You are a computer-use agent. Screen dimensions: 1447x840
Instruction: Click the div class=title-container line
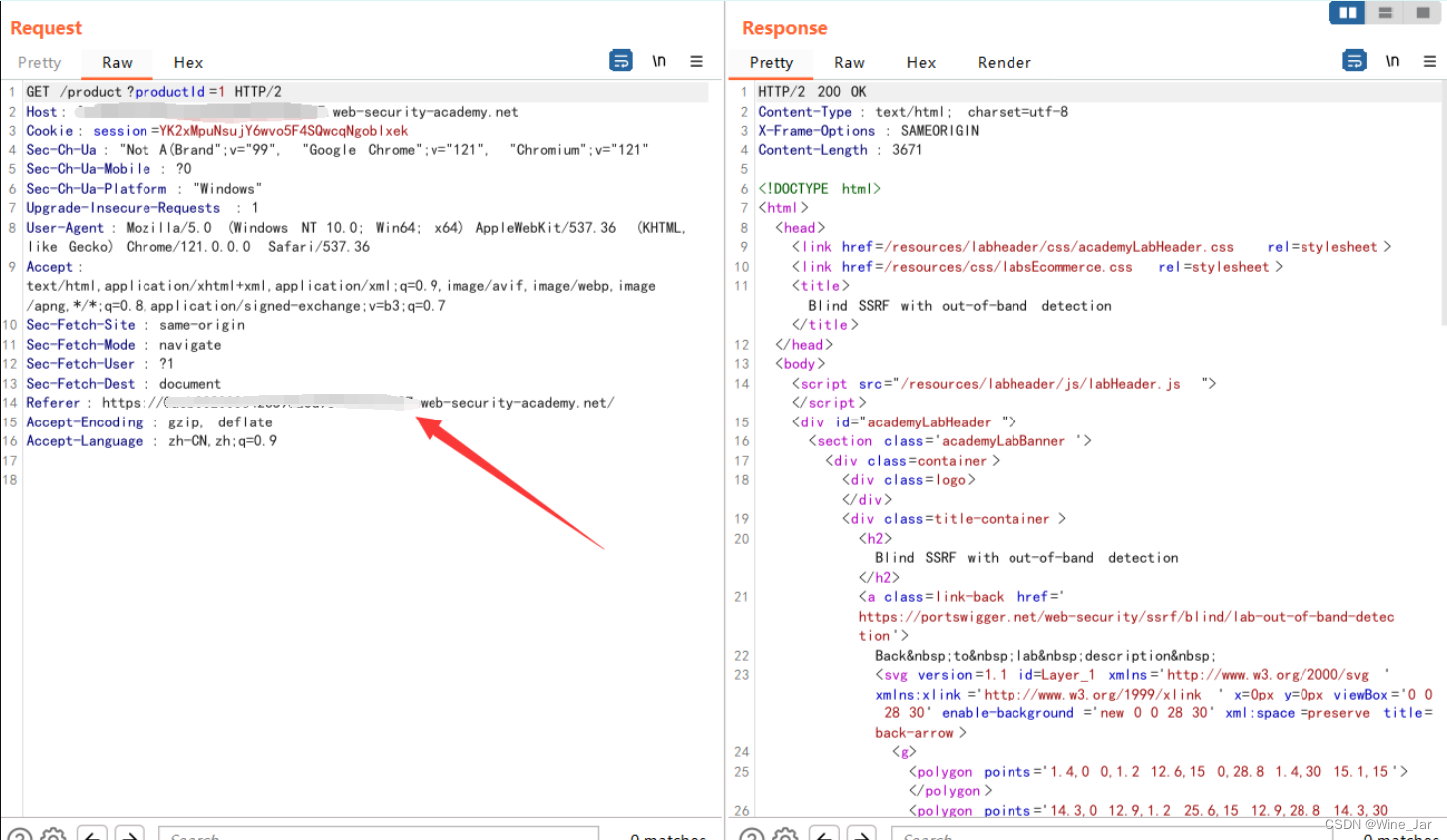[x=954, y=519]
